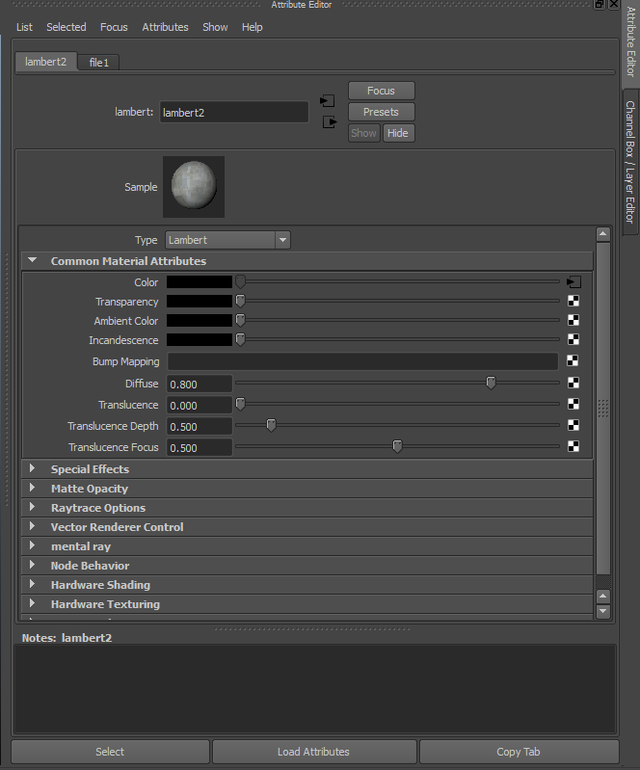Viewport: 640px width, 770px height.
Task: Click the Presets button
Action: point(381,112)
